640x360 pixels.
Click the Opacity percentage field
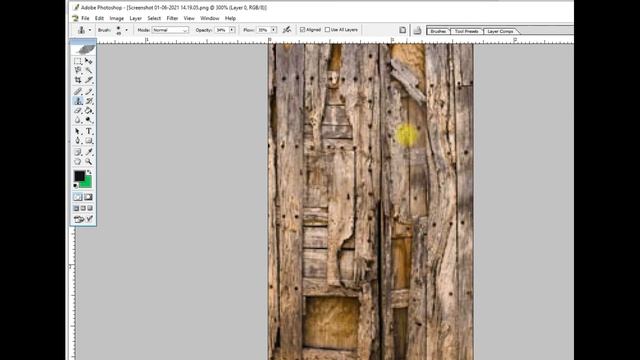click(x=222, y=30)
